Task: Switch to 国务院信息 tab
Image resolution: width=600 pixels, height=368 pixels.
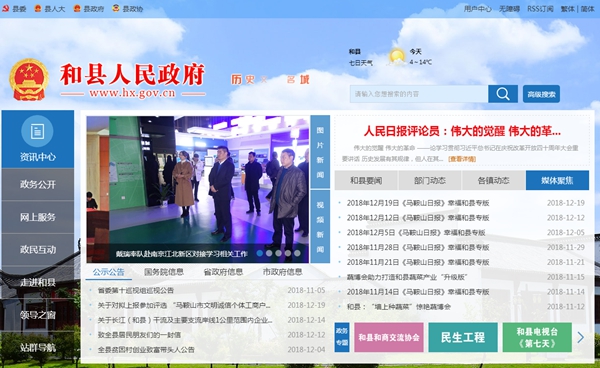Action: point(164,272)
